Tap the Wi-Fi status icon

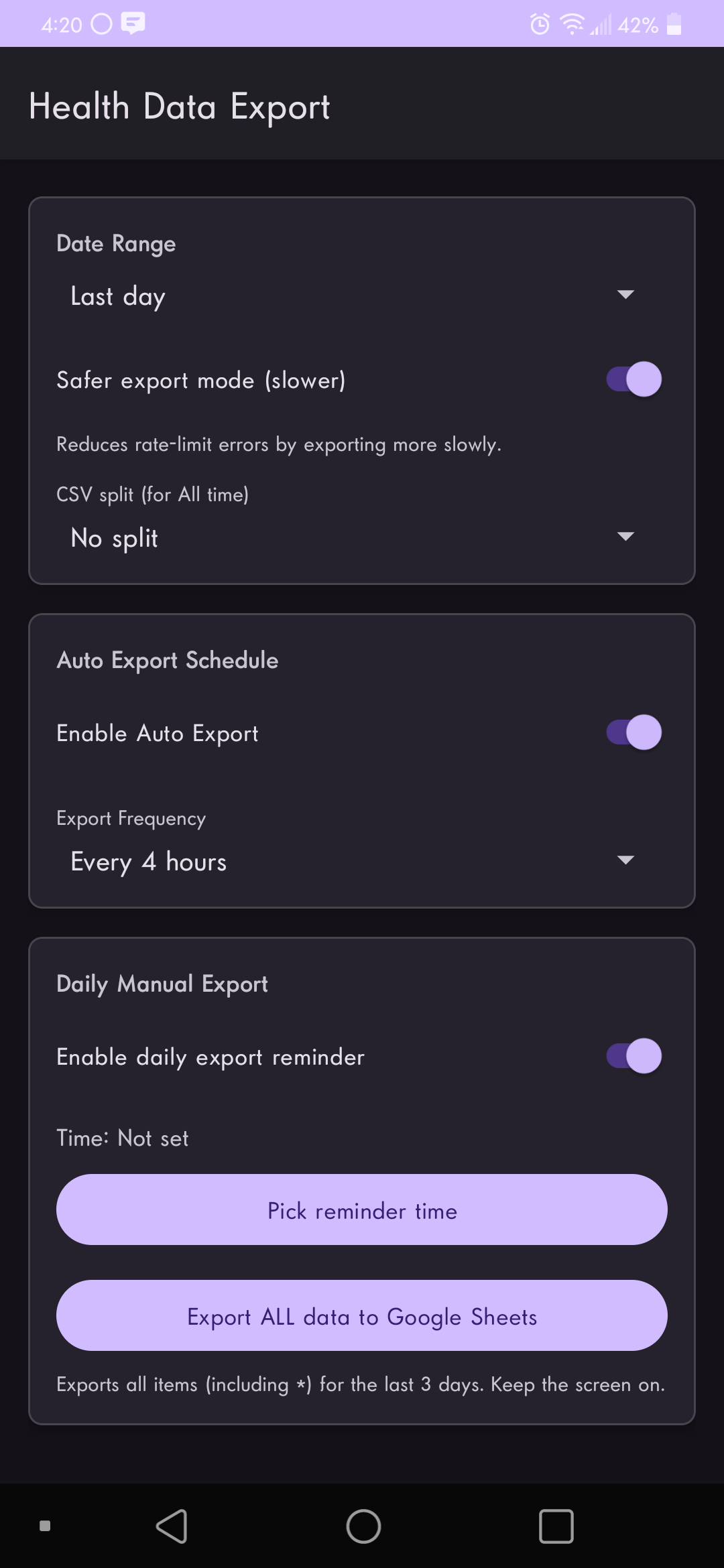pyautogui.click(x=572, y=25)
